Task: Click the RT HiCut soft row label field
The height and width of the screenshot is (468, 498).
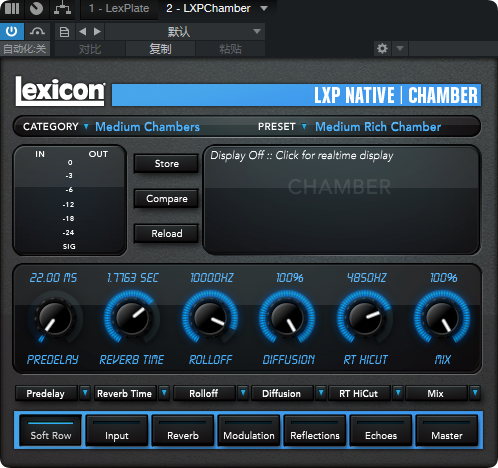Action: [x=359, y=393]
